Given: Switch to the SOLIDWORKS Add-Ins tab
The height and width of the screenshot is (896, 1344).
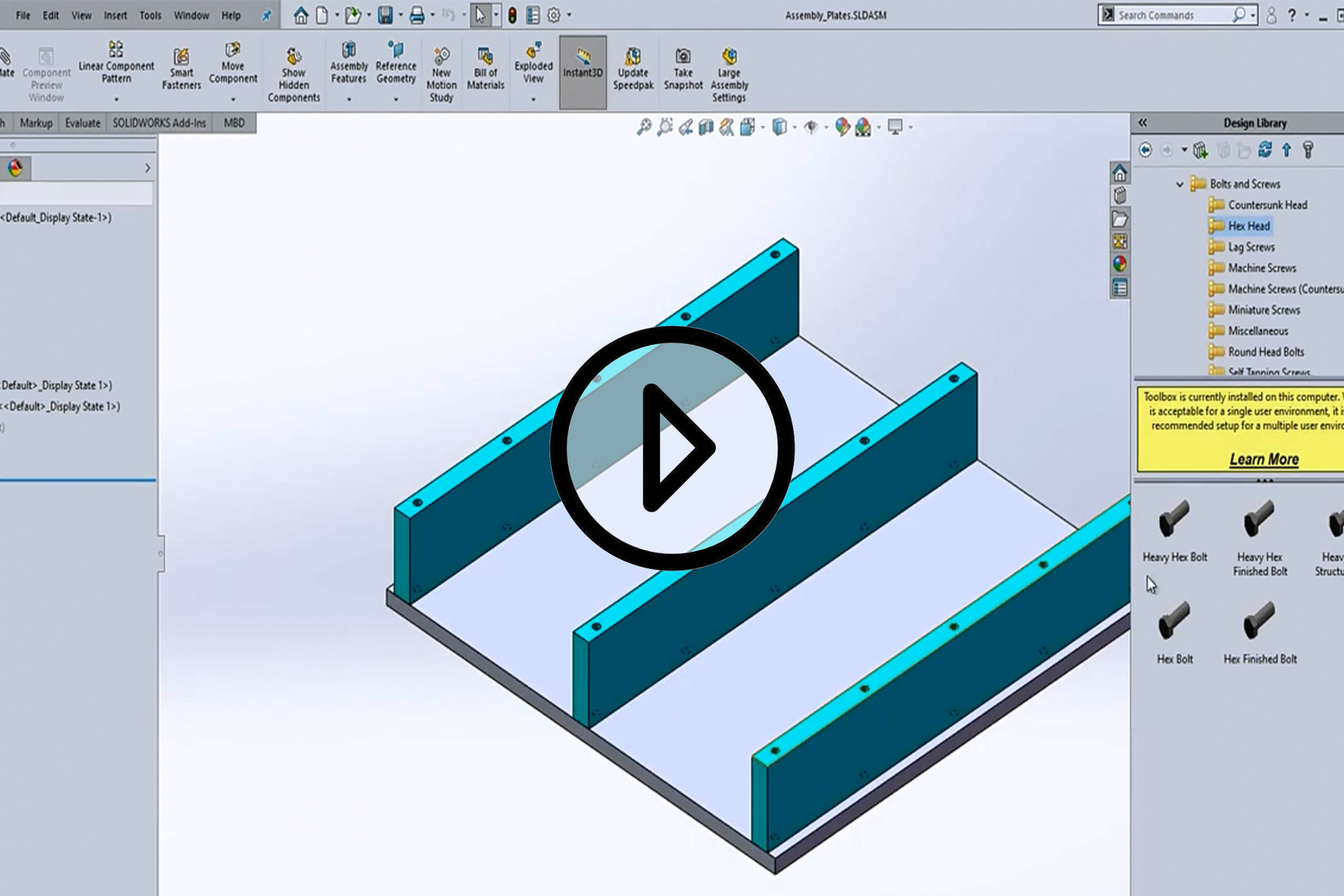Looking at the screenshot, I should (159, 123).
